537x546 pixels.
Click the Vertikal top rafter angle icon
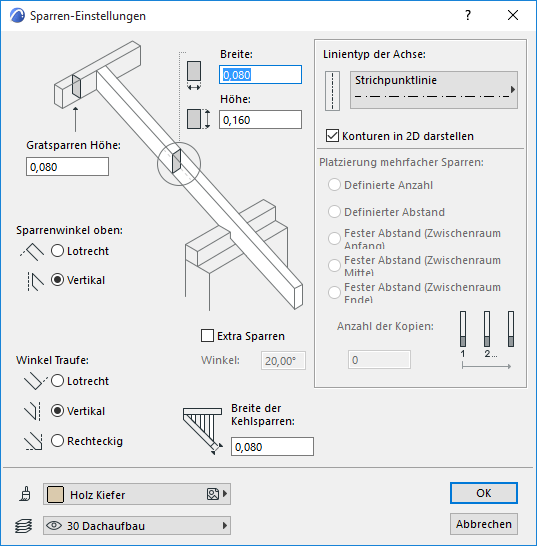[35, 281]
